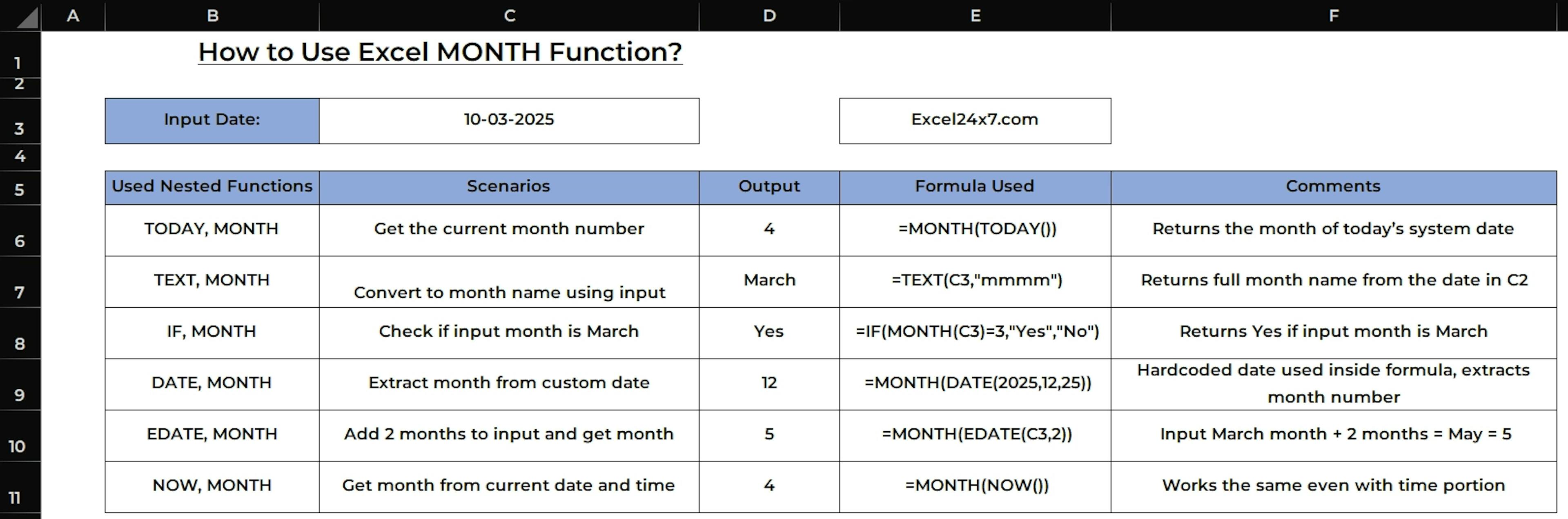The image size is (1568, 519).
Task: Select row 6 header
Action: [20, 241]
